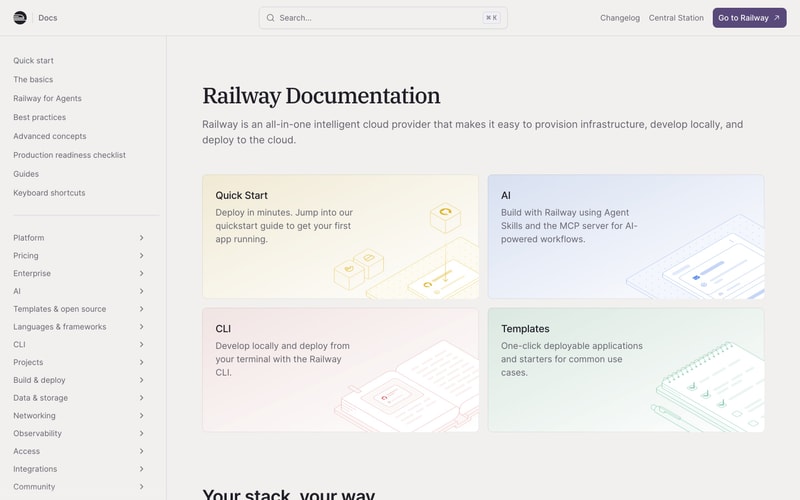The height and width of the screenshot is (500, 800).
Task: Focus the Search input field
Action: pyautogui.click(x=383, y=18)
